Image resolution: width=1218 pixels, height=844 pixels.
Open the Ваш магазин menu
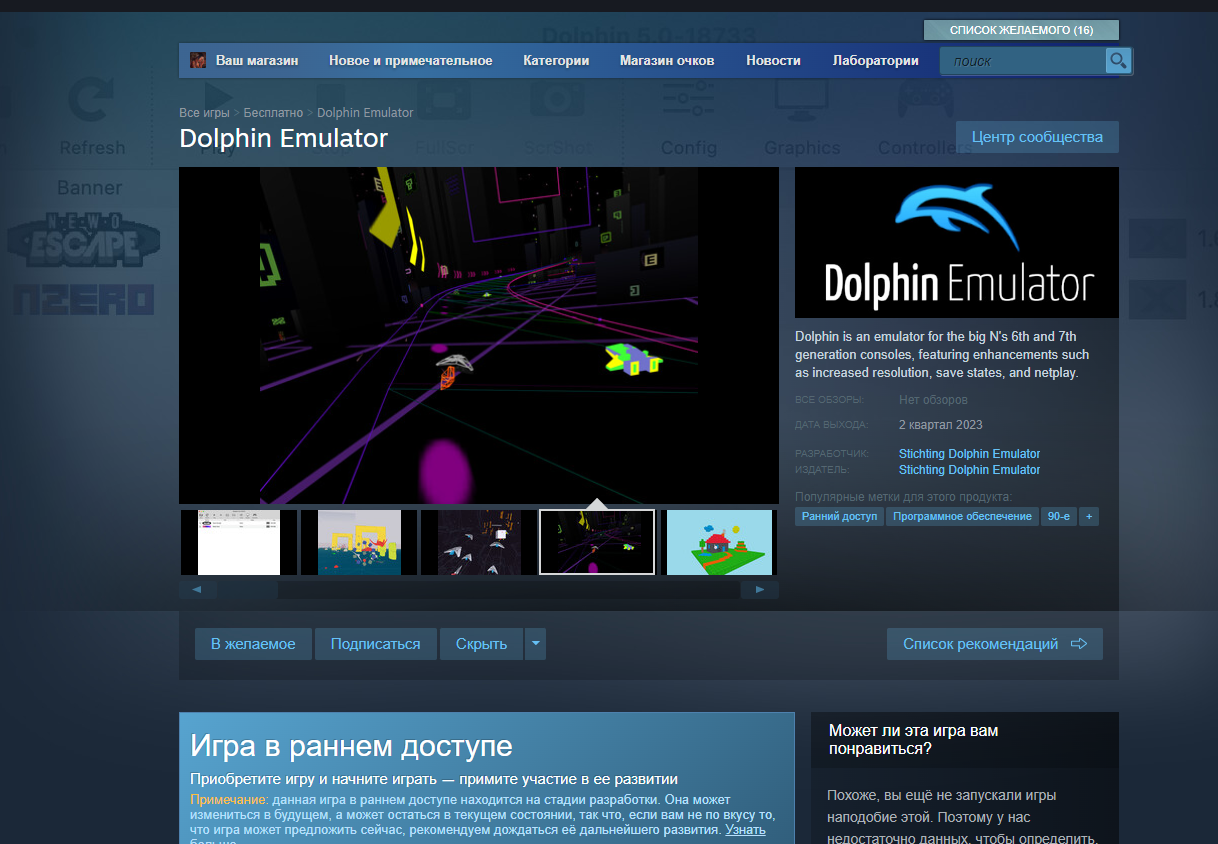(257, 60)
